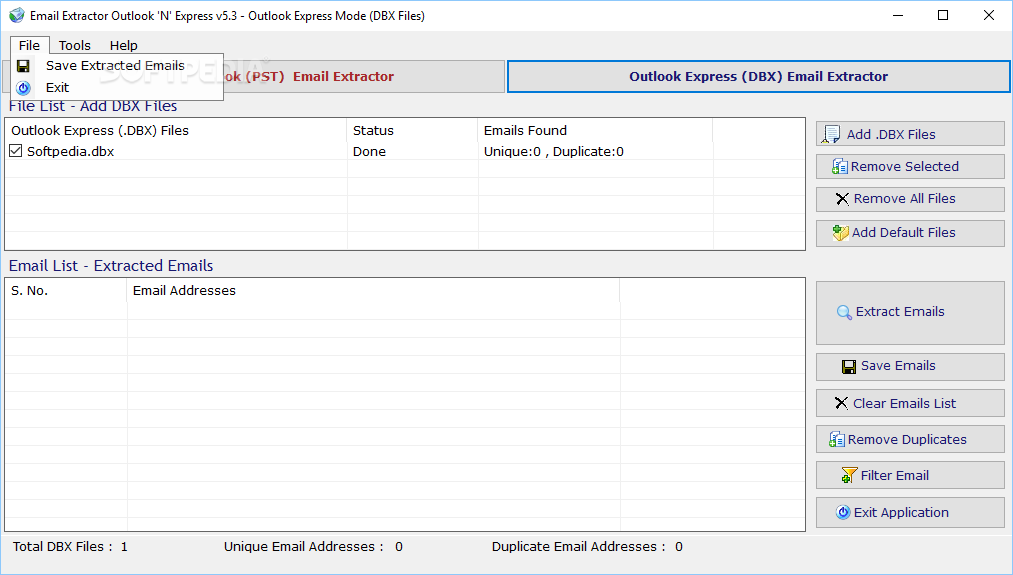Click the Remove Selected button
The height and width of the screenshot is (575, 1013).
pyautogui.click(x=910, y=166)
